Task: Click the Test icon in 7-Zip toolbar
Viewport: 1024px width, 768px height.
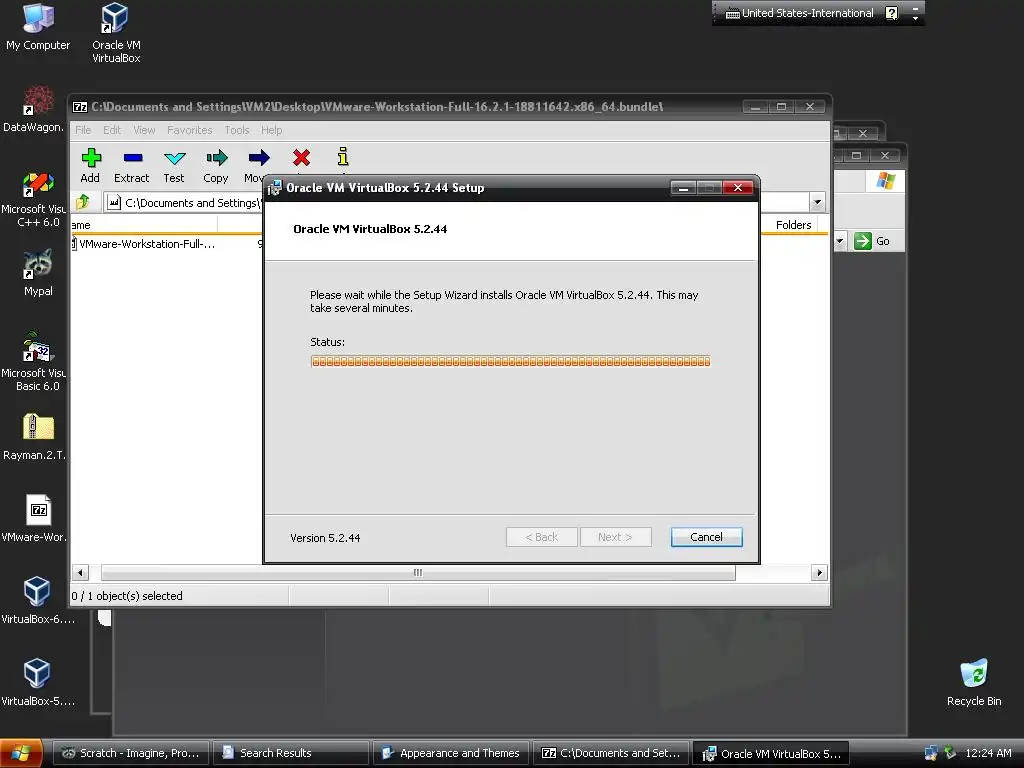Action: (x=174, y=157)
